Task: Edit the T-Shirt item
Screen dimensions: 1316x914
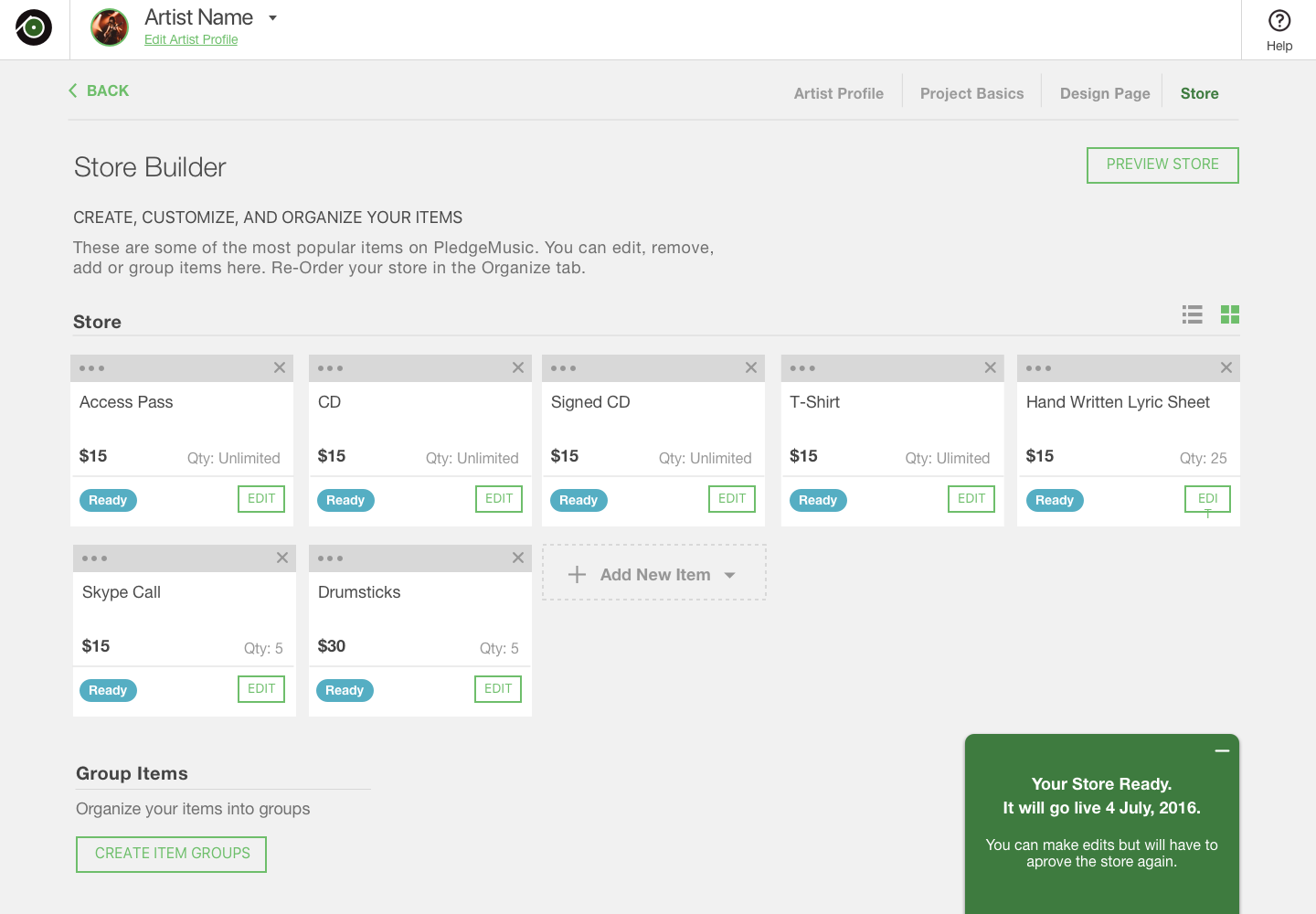Action: pyautogui.click(x=971, y=499)
